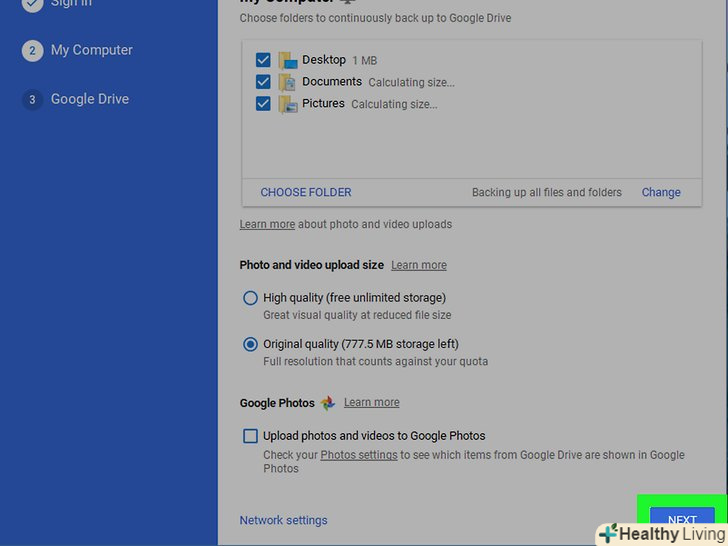Screen dimensions: 728x546
Task: Click the Desktop folder name
Action: pos(324,60)
